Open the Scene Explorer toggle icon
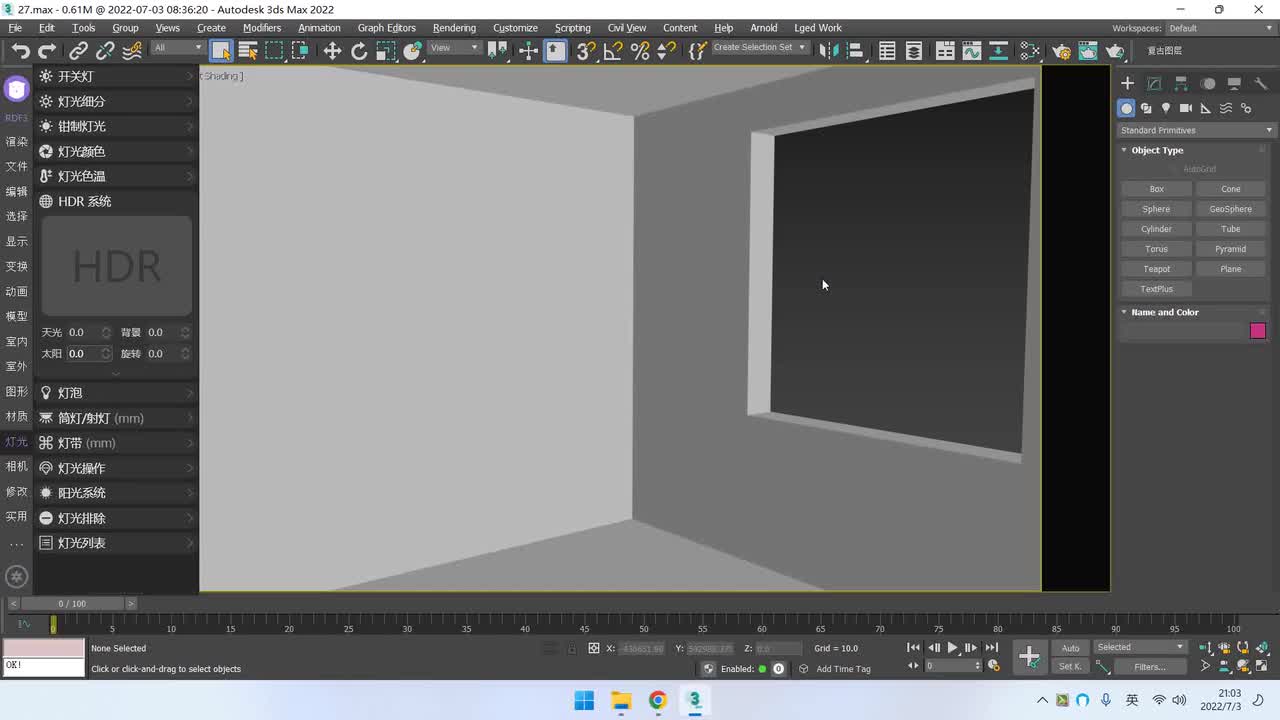Screen dimensions: 1280x720 click(887, 51)
